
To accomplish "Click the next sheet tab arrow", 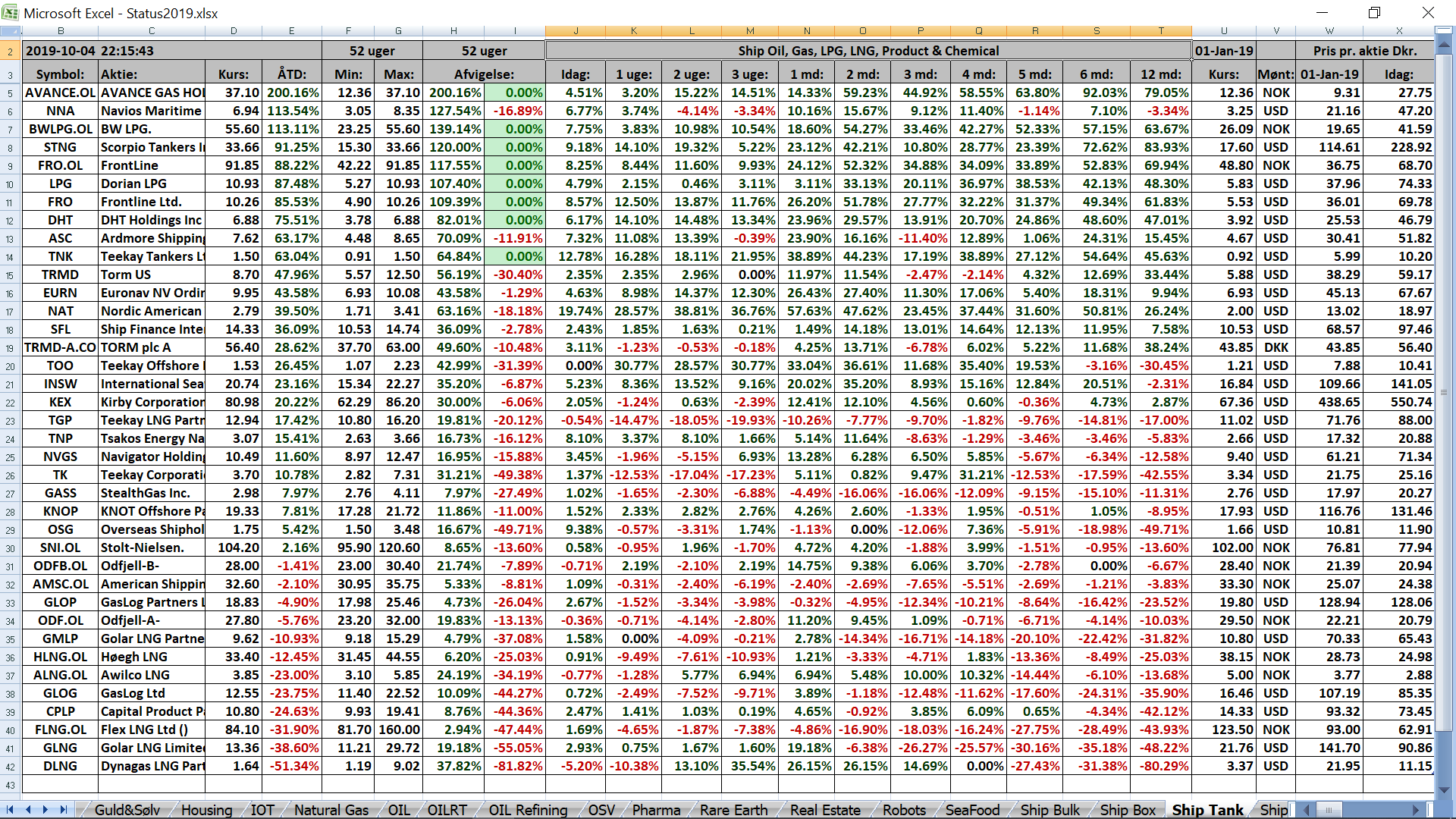I will (45, 810).
